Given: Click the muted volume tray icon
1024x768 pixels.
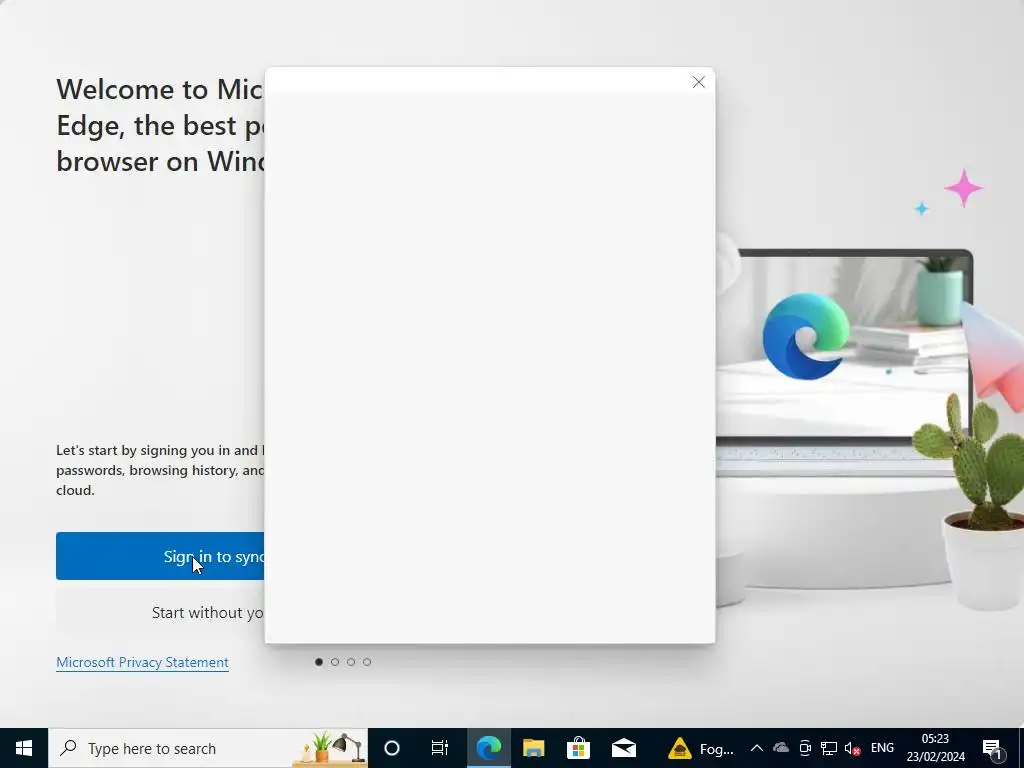Looking at the screenshot, I should click(x=852, y=748).
